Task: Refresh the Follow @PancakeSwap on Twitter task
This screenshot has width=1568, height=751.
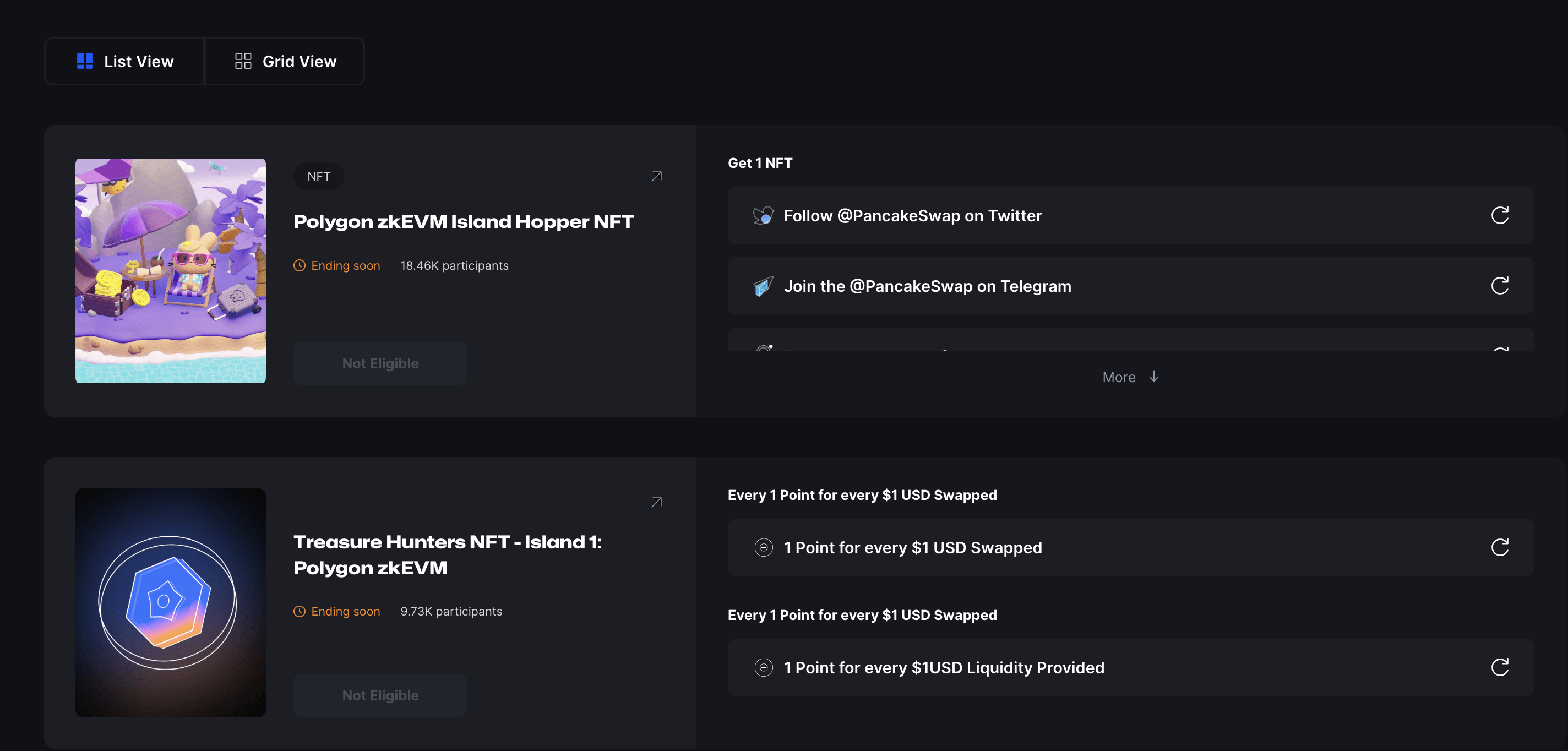Action: coord(1499,215)
